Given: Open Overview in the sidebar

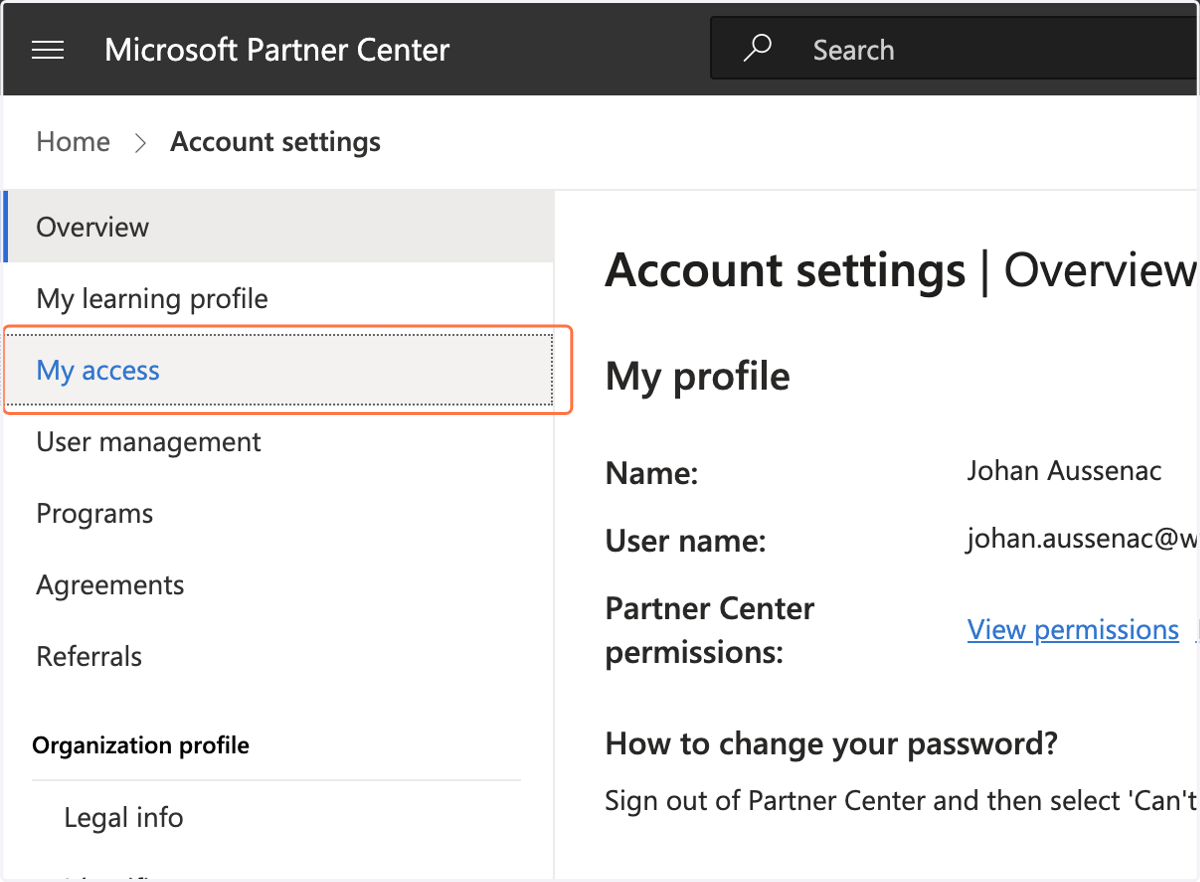Looking at the screenshot, I should coord(279,227).
